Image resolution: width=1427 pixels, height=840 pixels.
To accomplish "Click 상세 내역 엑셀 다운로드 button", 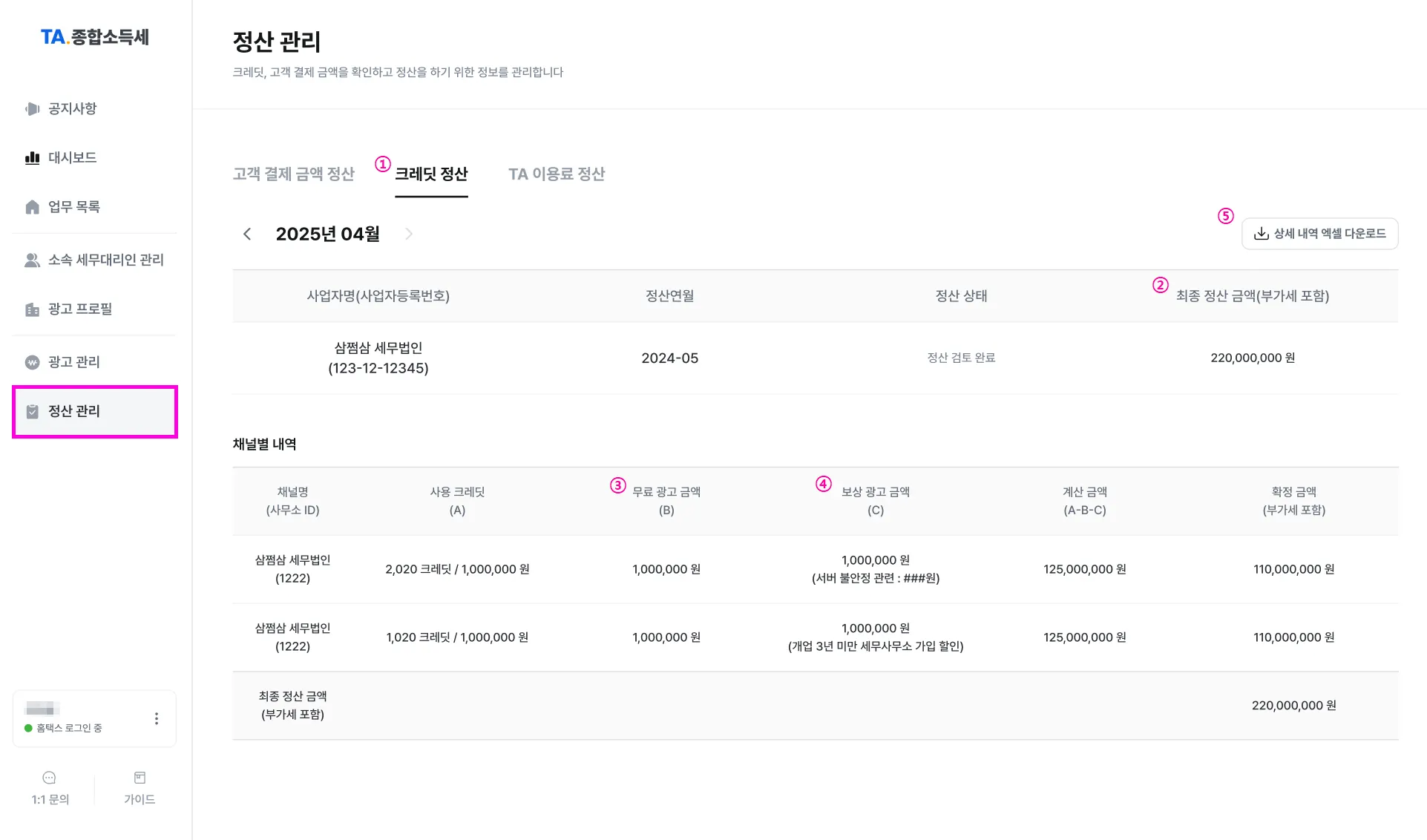I will 1319,234.
